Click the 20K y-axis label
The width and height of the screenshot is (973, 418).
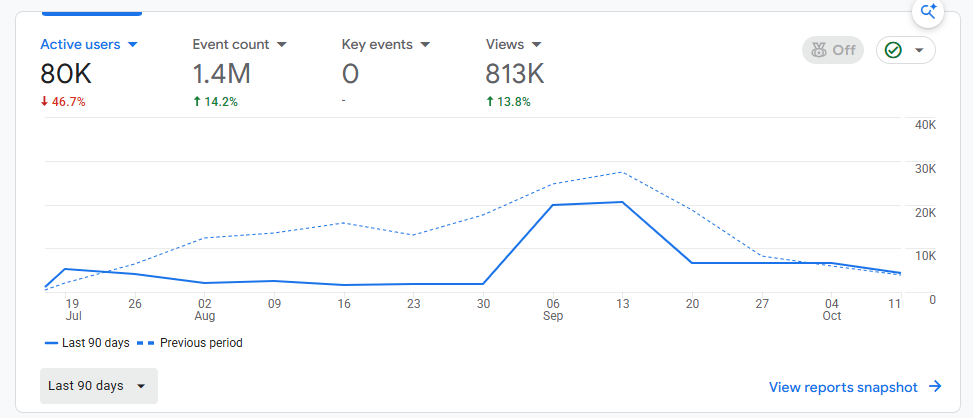click(925, 212)
